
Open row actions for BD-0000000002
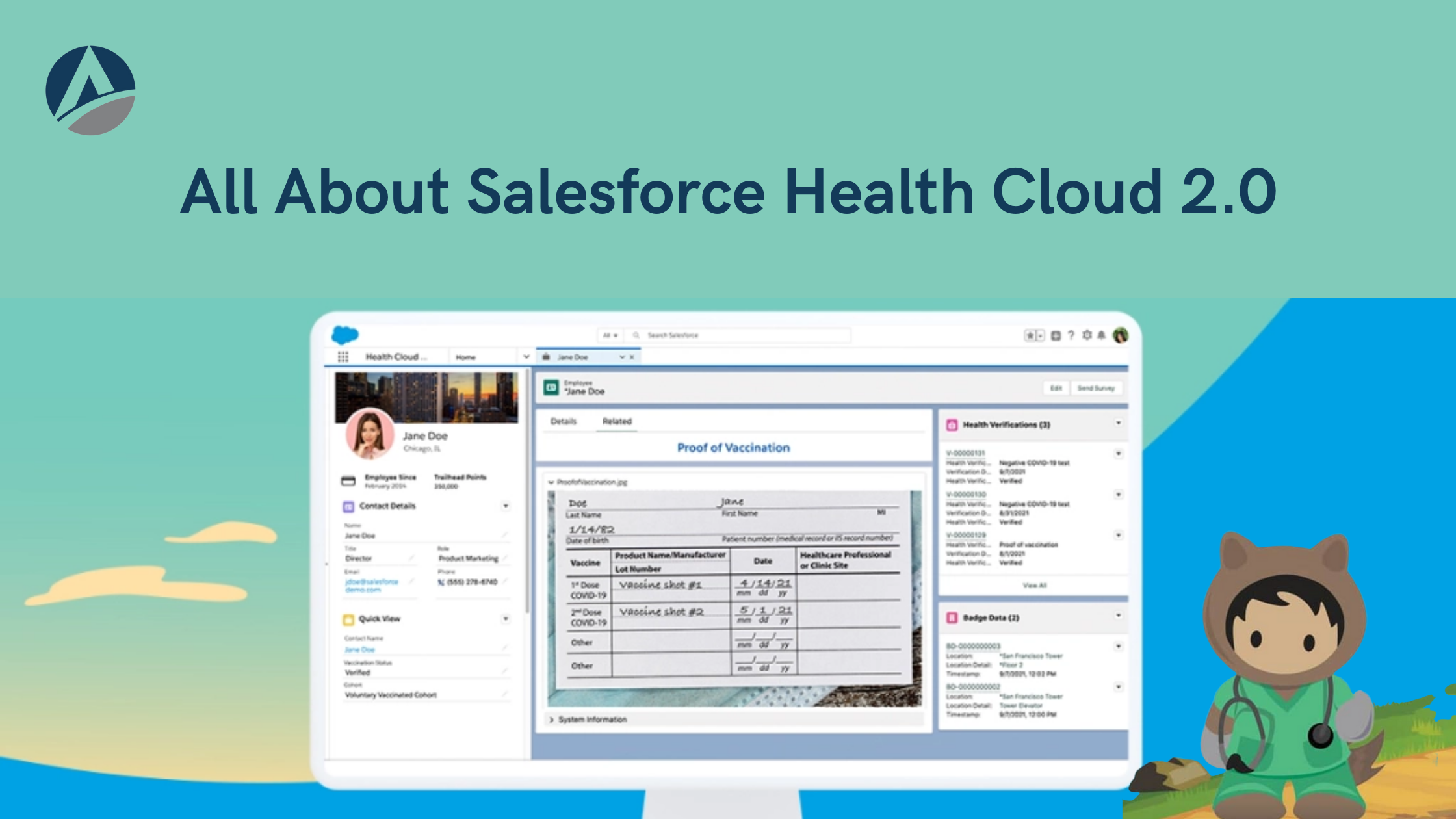tap(1119, 686)
